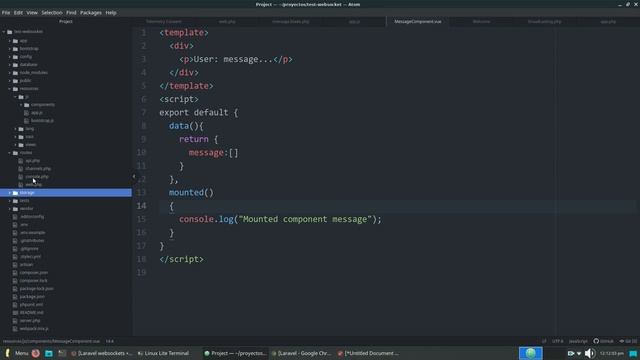Switch to the Welcome tab

[481, 21]
